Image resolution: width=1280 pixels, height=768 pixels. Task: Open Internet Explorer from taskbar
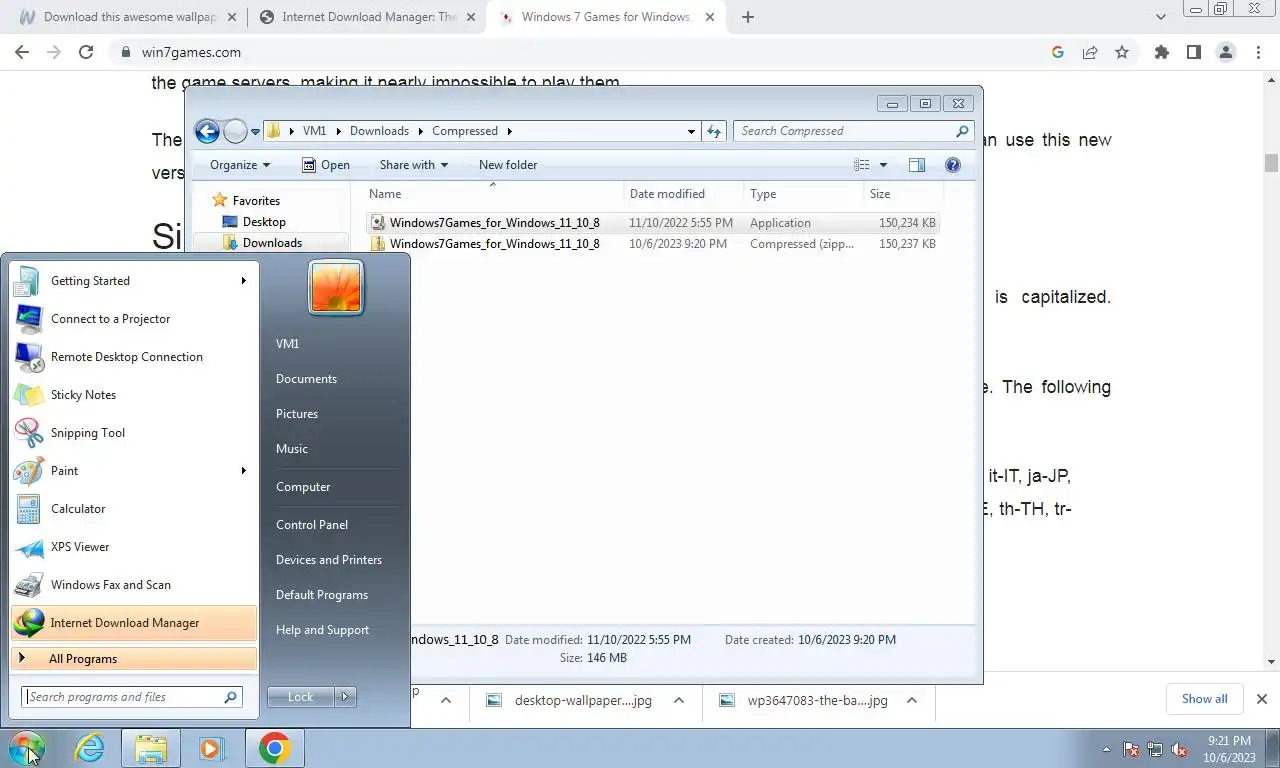[90, 748]
